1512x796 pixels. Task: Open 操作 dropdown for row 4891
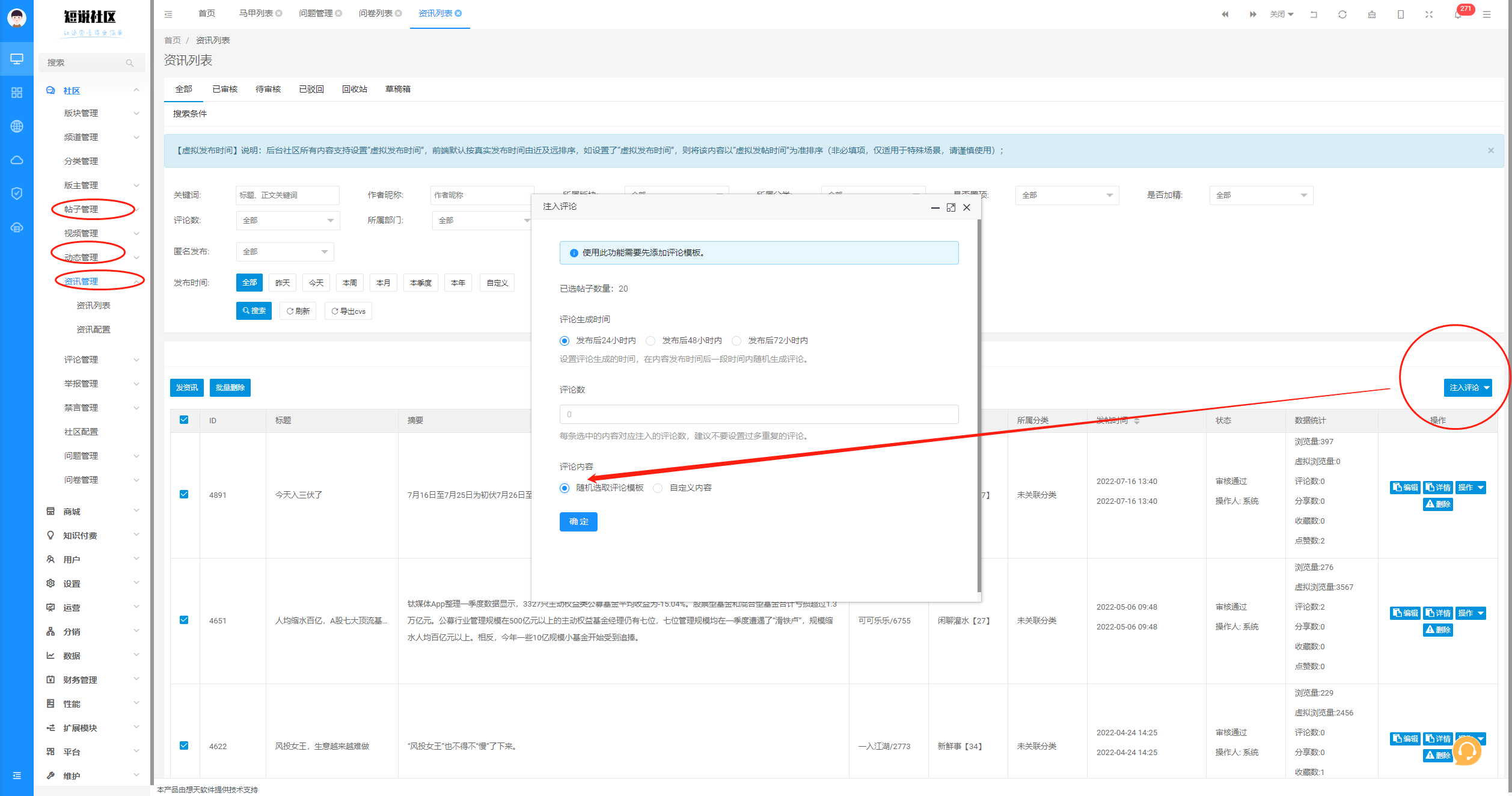coord(1471,488)
